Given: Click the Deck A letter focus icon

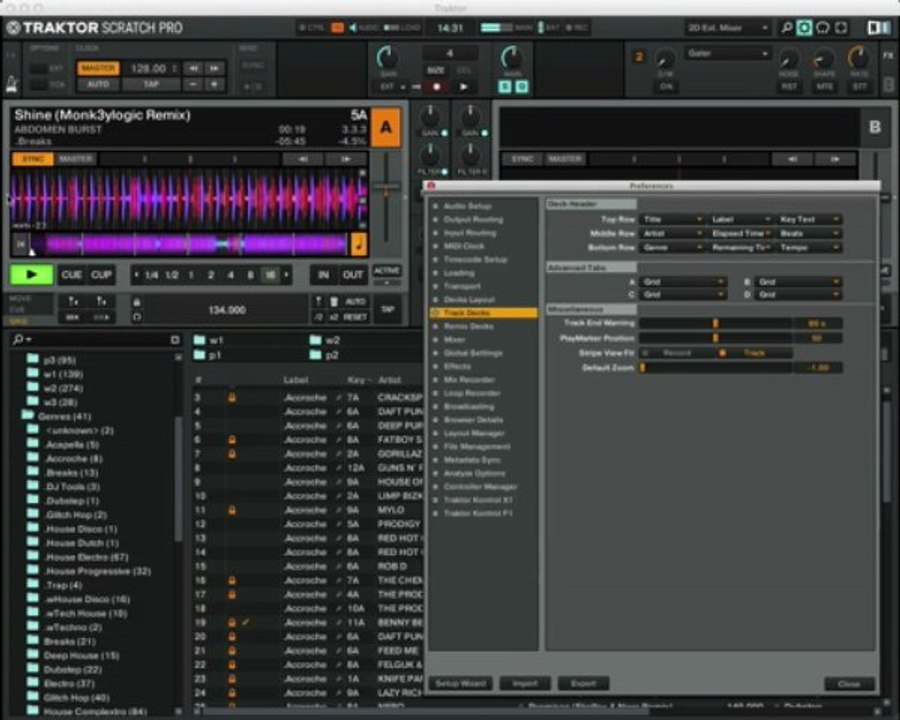Looking at the screenshot, I should click(386, 127).
